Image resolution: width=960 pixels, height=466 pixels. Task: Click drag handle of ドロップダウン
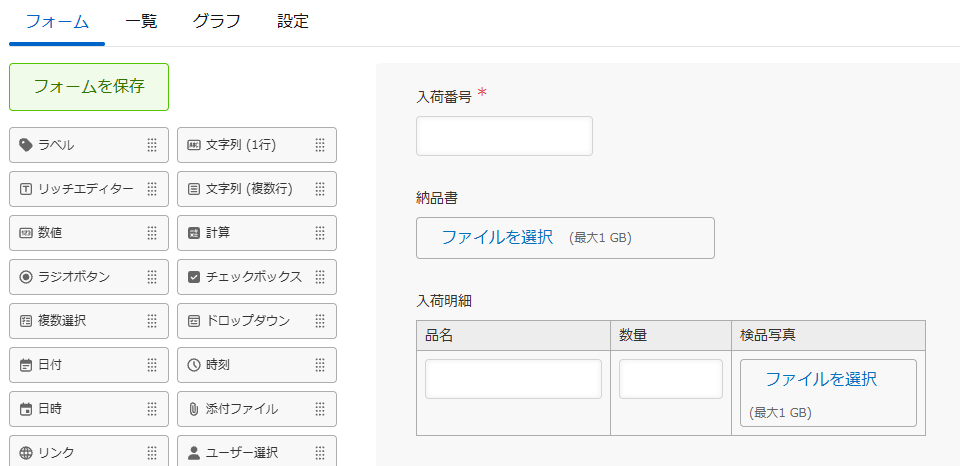320,321
